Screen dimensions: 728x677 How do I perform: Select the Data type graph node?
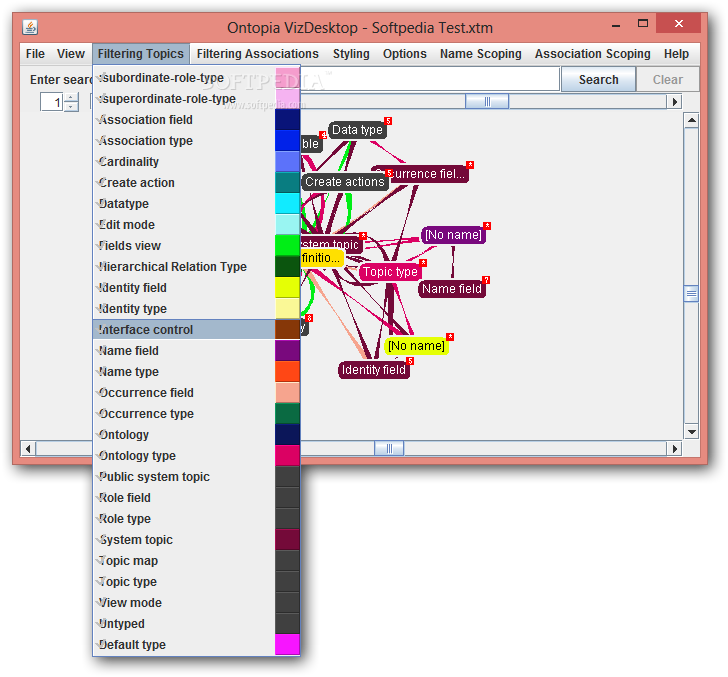tap(357, 130)
